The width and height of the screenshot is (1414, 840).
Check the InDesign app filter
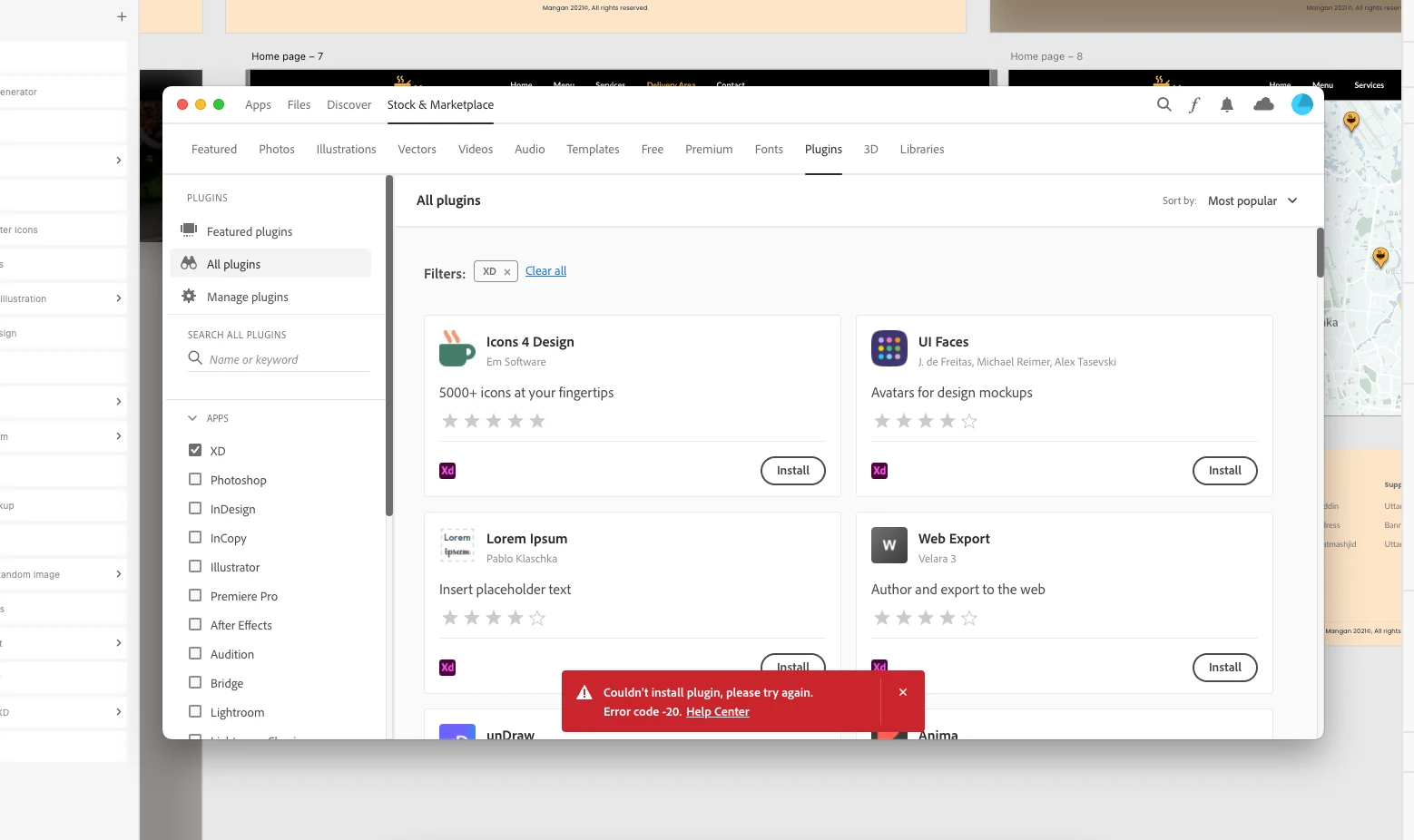coord(195,508)
